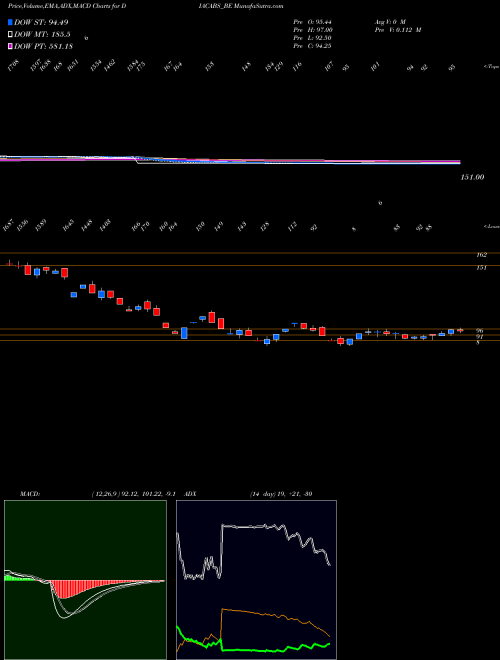
Task: Click the 151.00 price label beside the EMA lines
Action: pyautogui.click(x=472, y=177)
